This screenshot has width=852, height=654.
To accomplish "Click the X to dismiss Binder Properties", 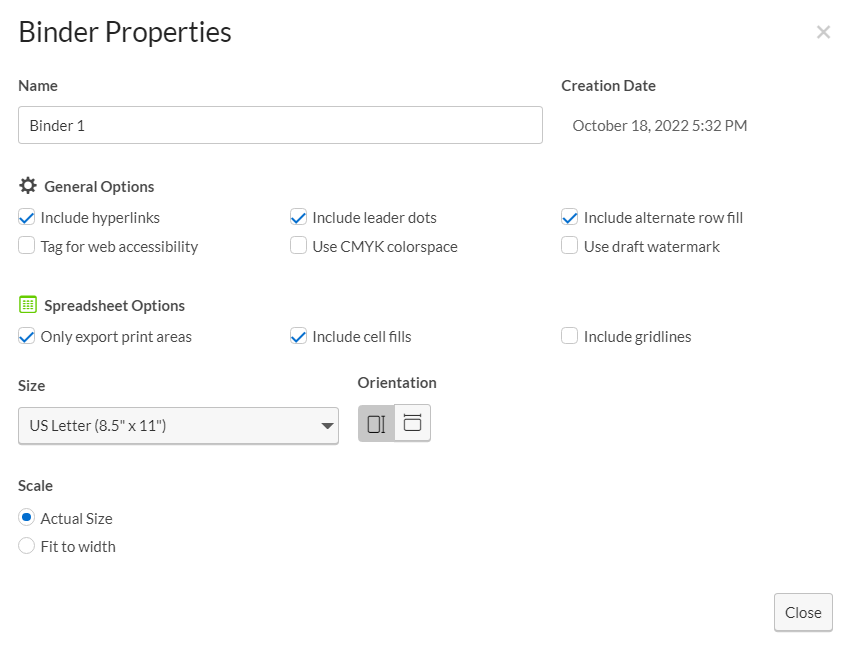I will [823, 31].
